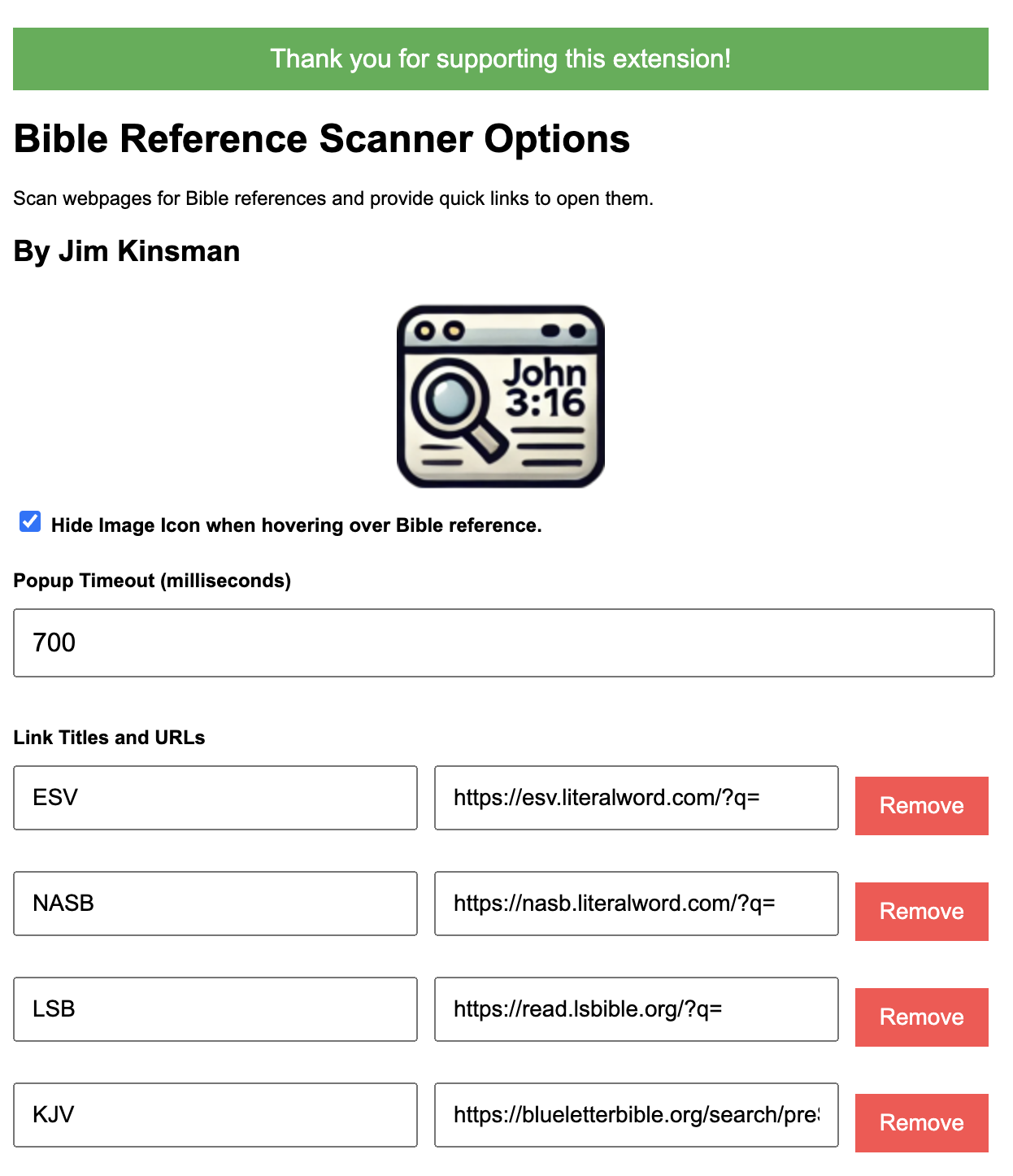Remove the LSB link entry
This screenshot has width=1013, height=1176.
click(921, 1017)
